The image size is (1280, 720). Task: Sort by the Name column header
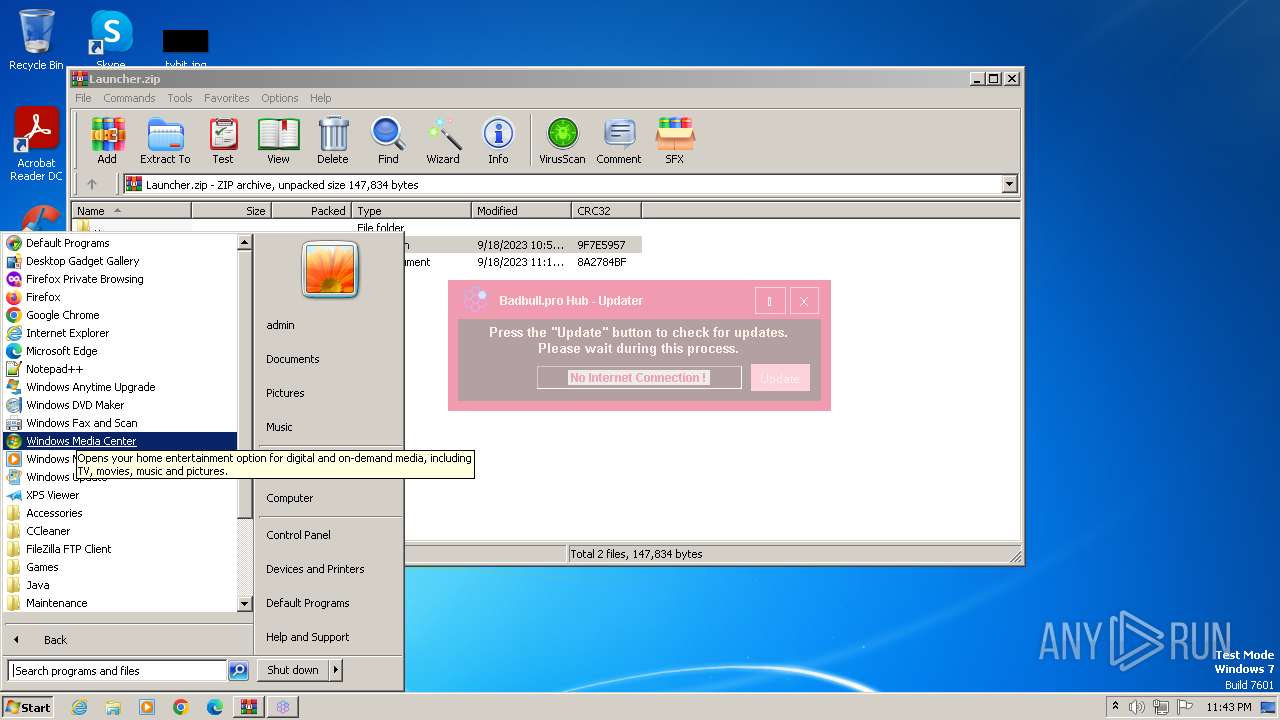click(x=131, y=211)
